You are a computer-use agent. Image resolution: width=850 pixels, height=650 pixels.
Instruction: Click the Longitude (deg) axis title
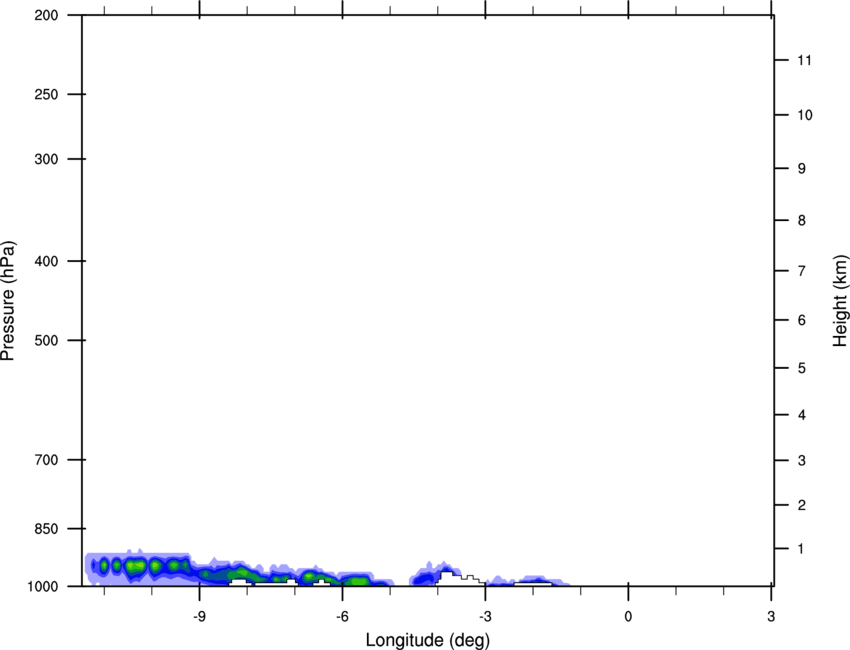428,640
